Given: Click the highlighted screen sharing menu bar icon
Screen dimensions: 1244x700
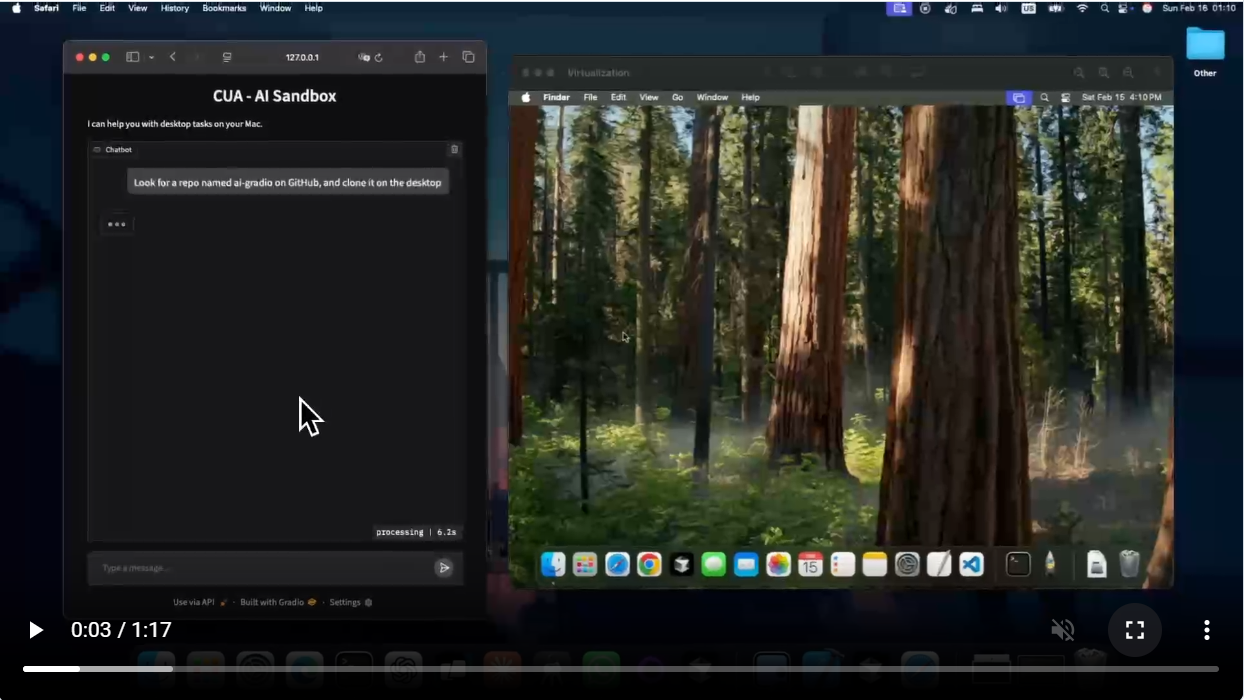Looking at the screenshot, I should (x=899, y=8).
